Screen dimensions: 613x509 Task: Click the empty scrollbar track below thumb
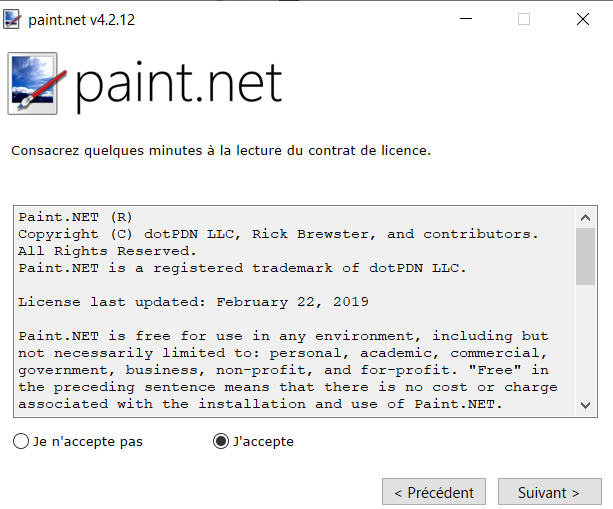point(585,340)
